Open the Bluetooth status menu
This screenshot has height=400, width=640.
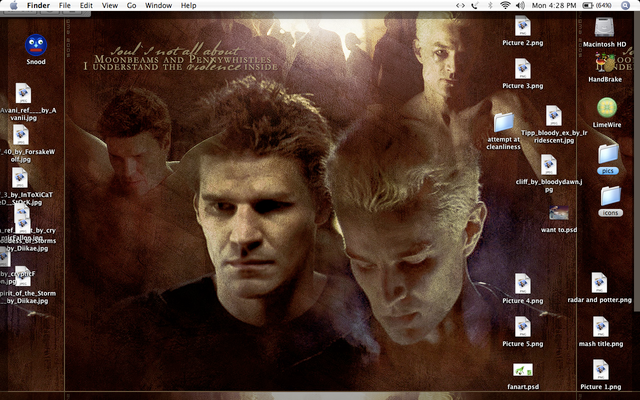coord(491,5)
